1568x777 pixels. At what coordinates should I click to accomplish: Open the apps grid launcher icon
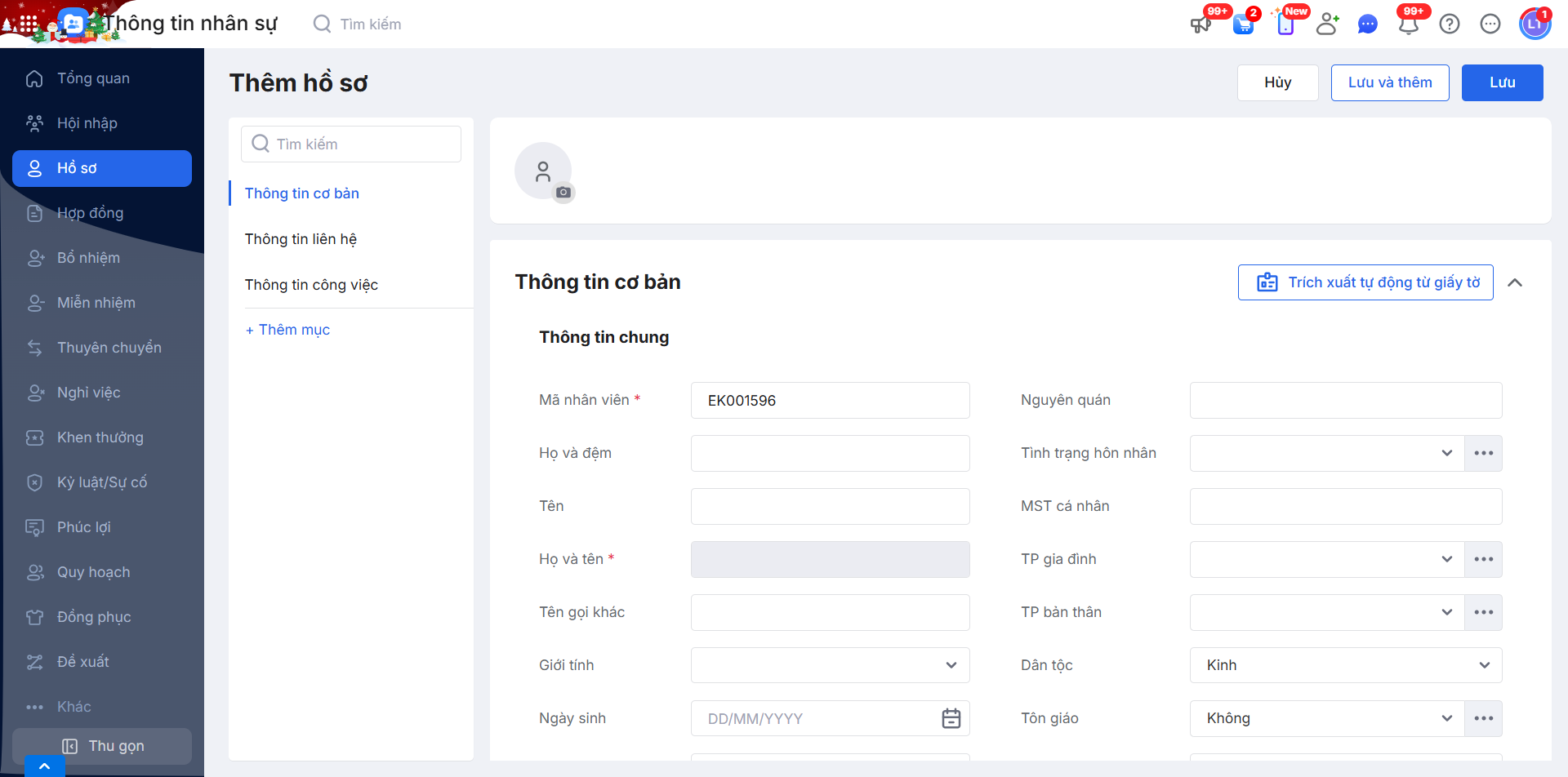pos(29,24)
